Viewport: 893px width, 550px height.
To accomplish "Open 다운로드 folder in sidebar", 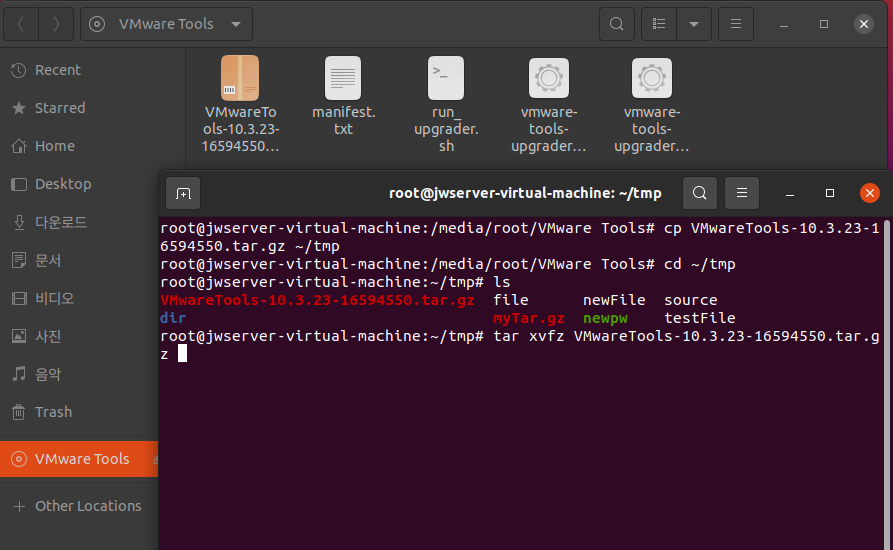I will pos(79,222).
